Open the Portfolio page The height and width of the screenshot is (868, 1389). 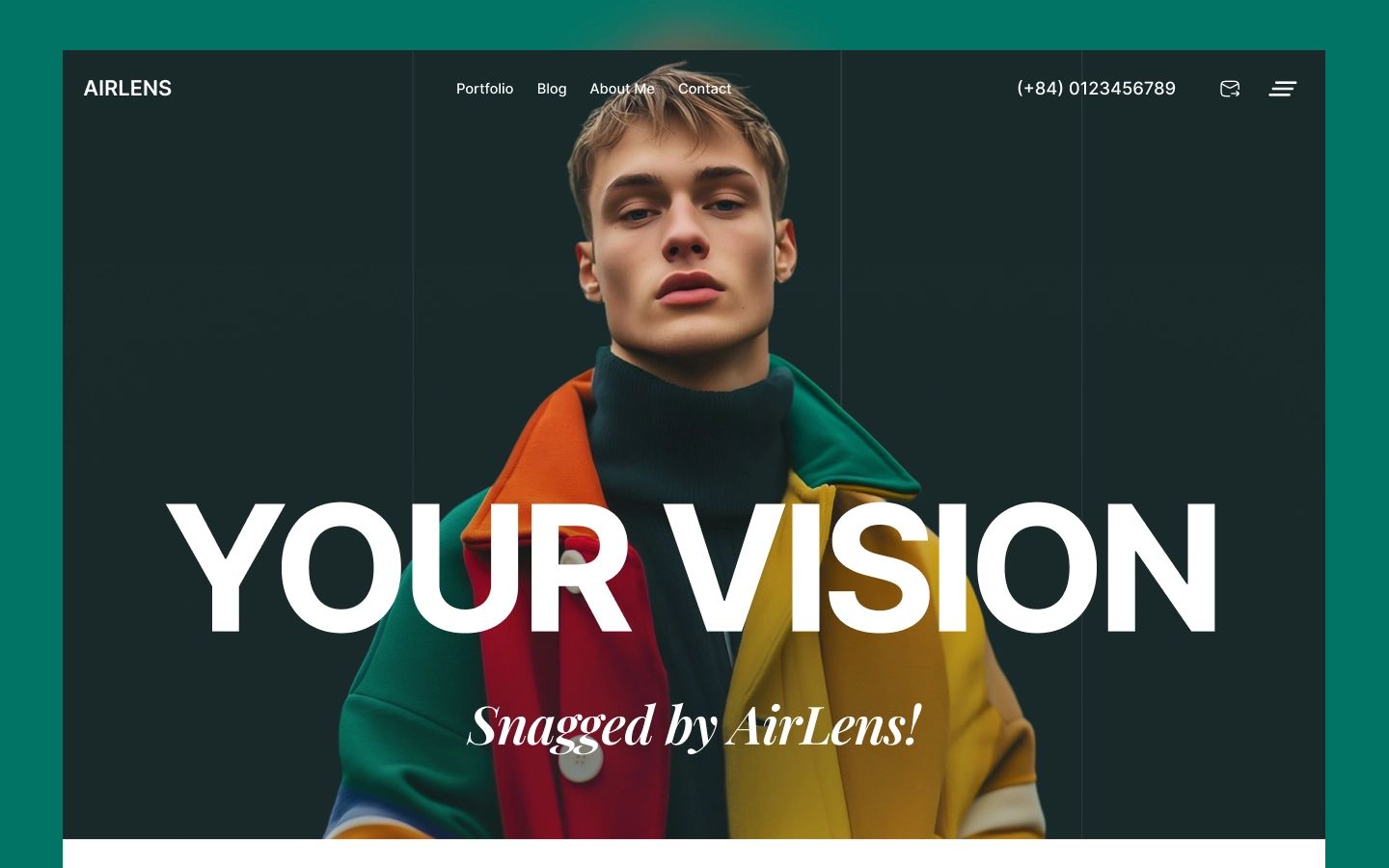click(x=484, y=89)
